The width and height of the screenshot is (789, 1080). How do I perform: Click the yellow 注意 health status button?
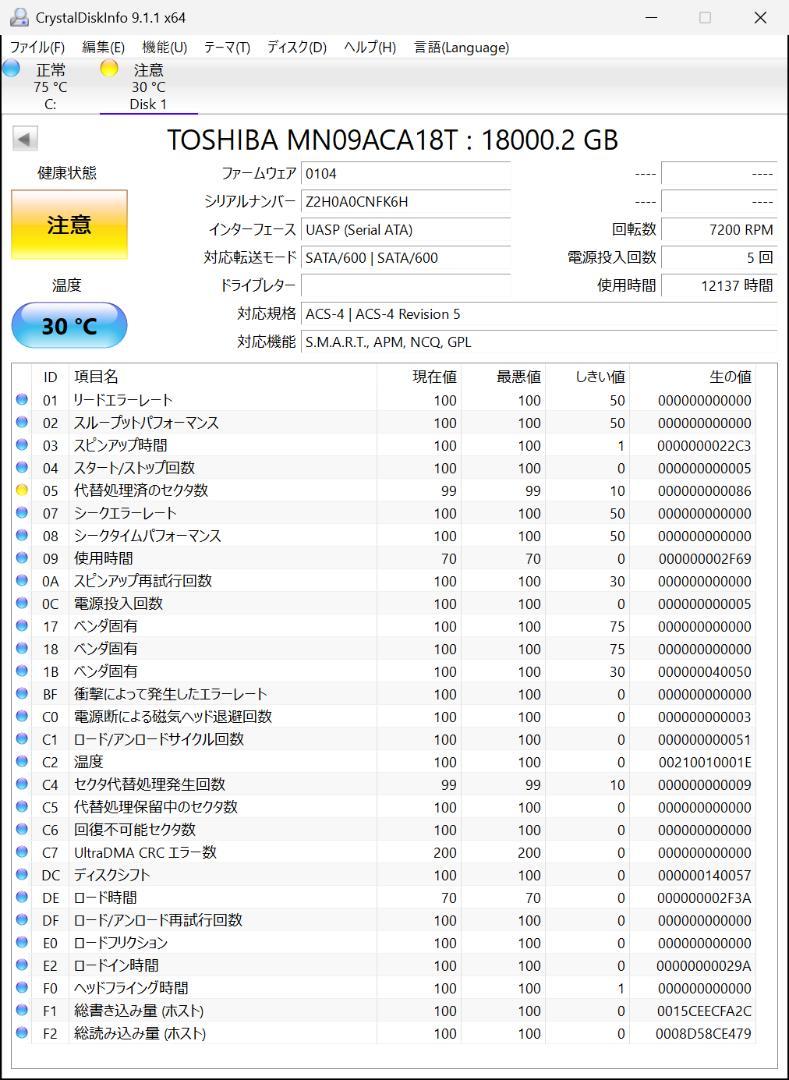[70, 225]
